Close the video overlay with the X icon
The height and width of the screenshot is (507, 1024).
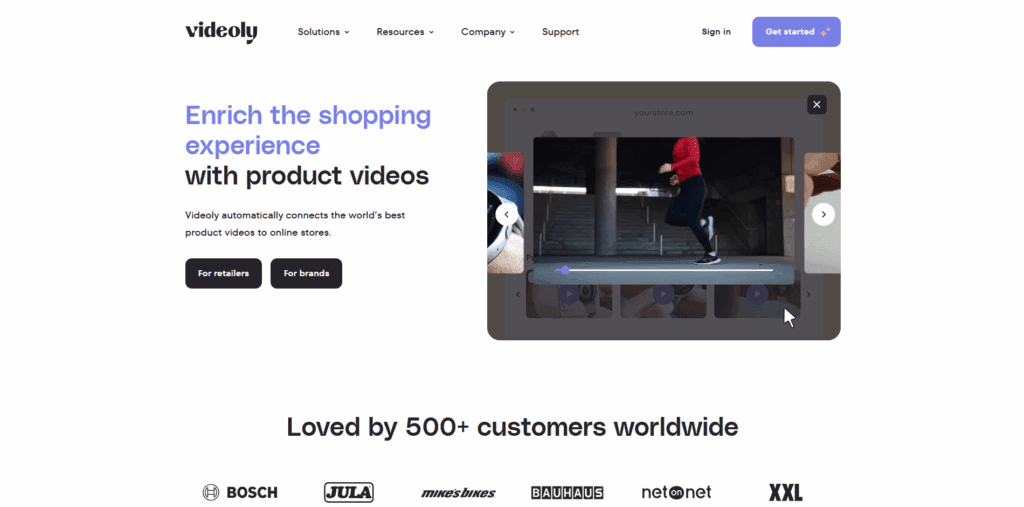[816, 105]
